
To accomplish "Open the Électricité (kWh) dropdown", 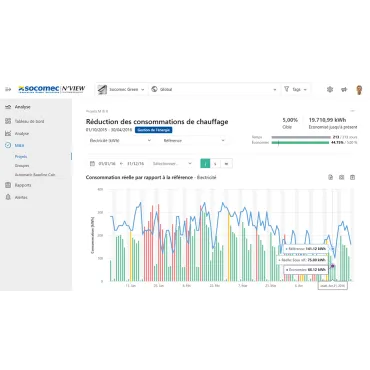I will [120, 141].
